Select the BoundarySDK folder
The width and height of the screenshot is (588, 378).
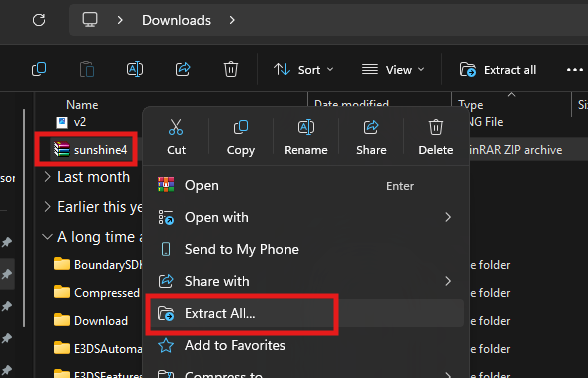pos(98,265)
